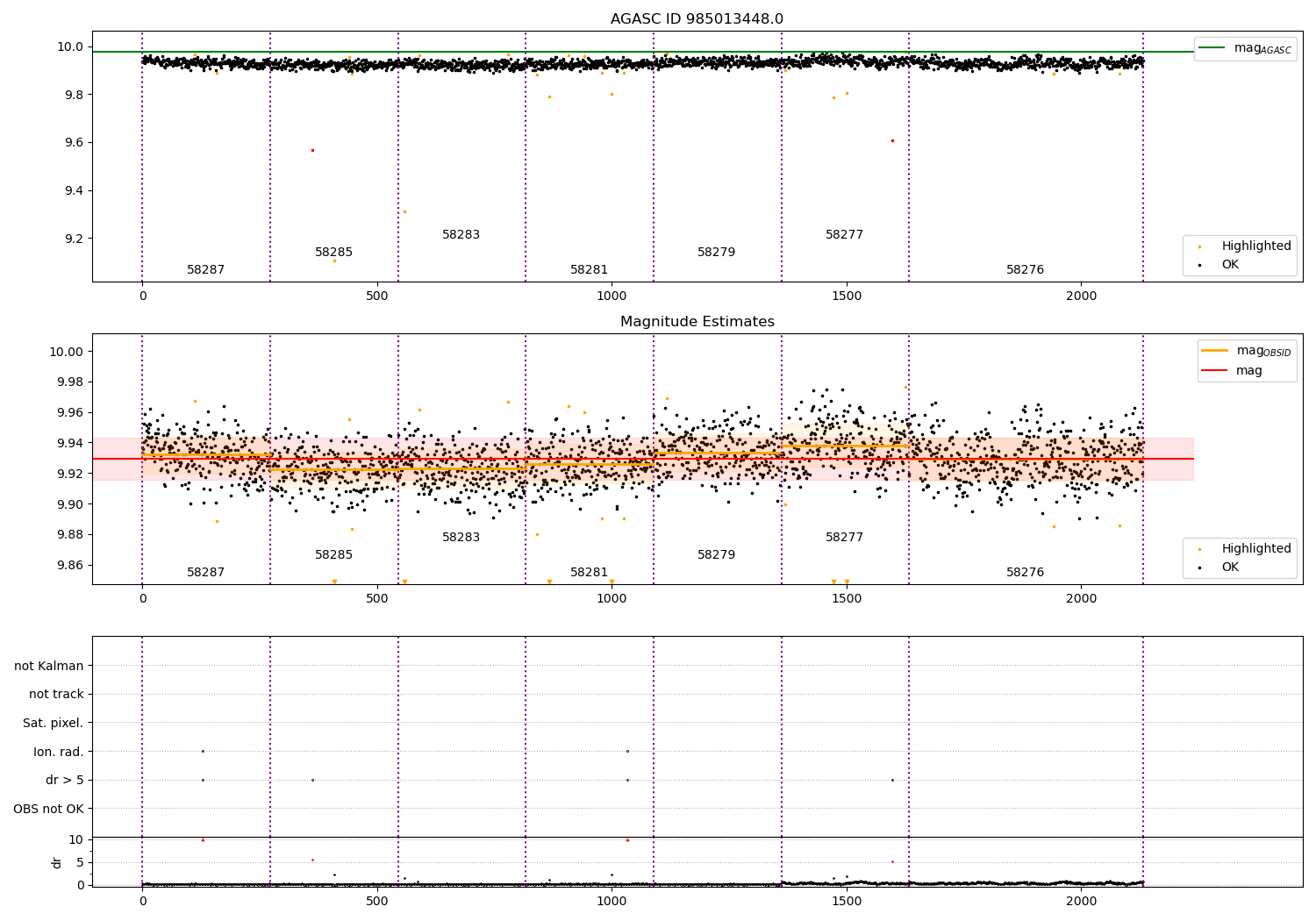Click orange highlighted point near 9.1 magnitude
Viewport: 1316px width, 921px height.
point(334,261)
